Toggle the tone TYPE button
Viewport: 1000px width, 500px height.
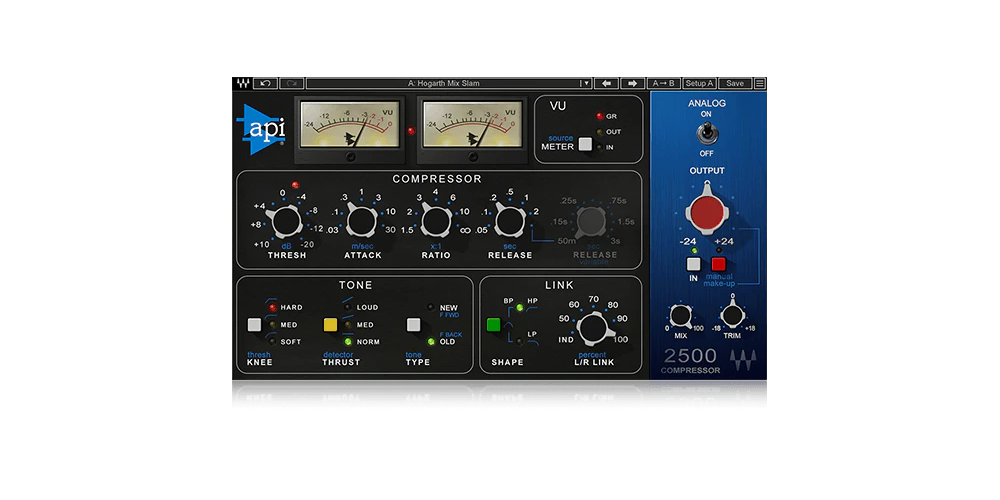(413, 325)
